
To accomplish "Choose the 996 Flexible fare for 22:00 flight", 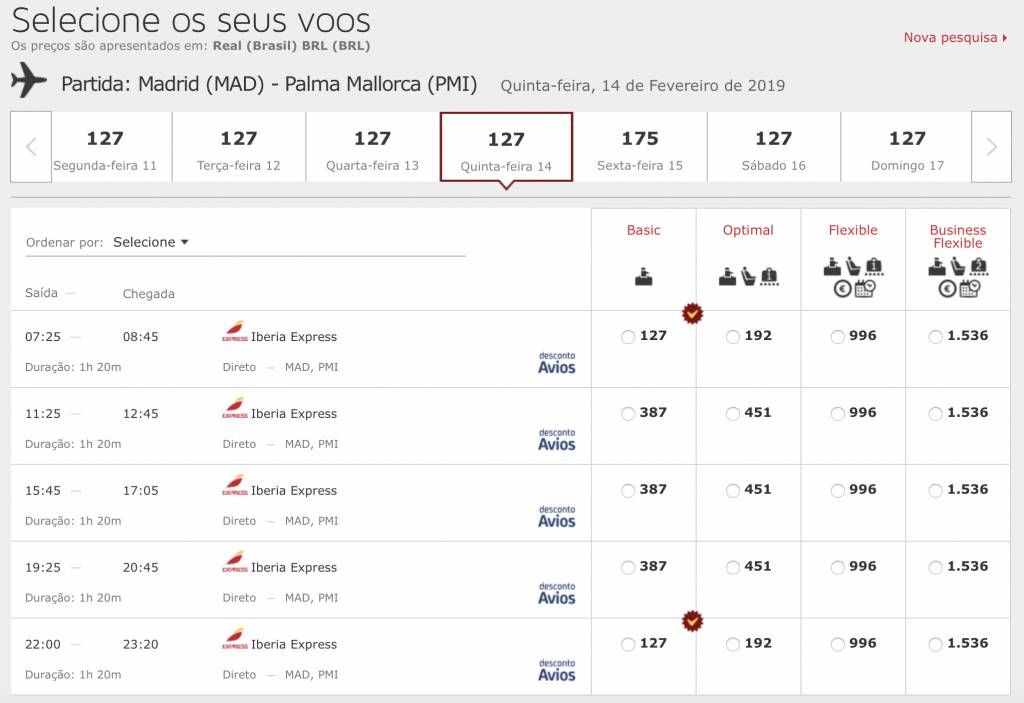I will (837, 644).
